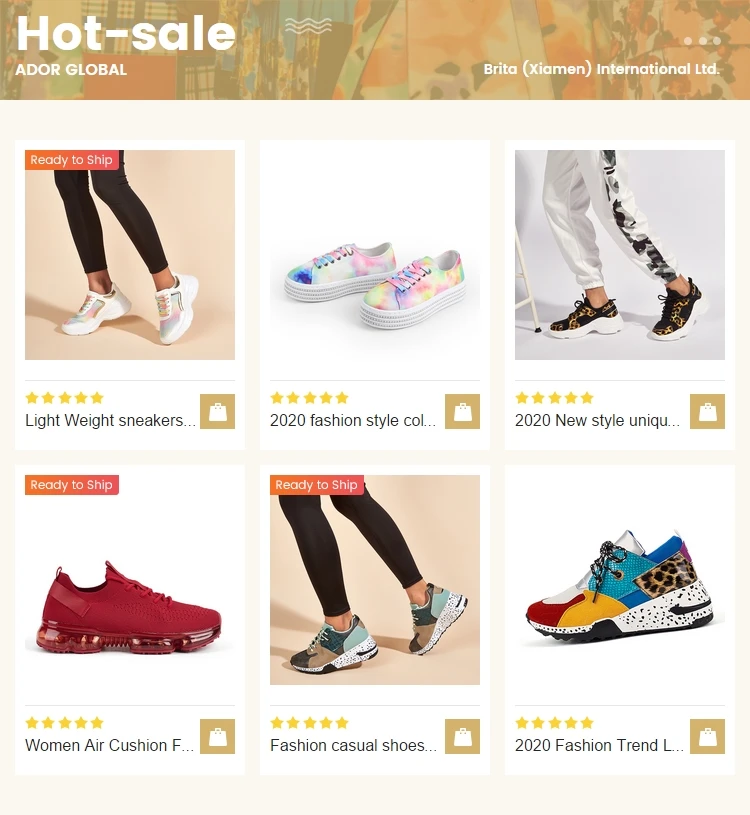Viewport: 750px width, 815px height.
Task: Open the 2020 New style uniqu... product link
Action: coord(598,420)
